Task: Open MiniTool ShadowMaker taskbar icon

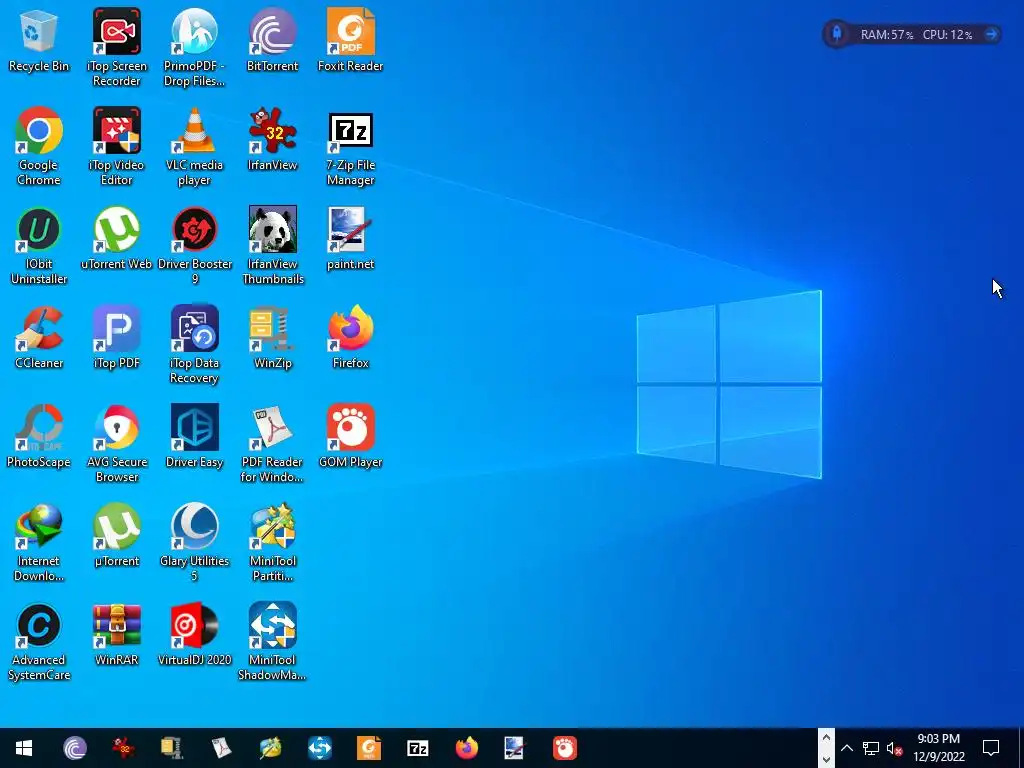Action: [319, 748]
